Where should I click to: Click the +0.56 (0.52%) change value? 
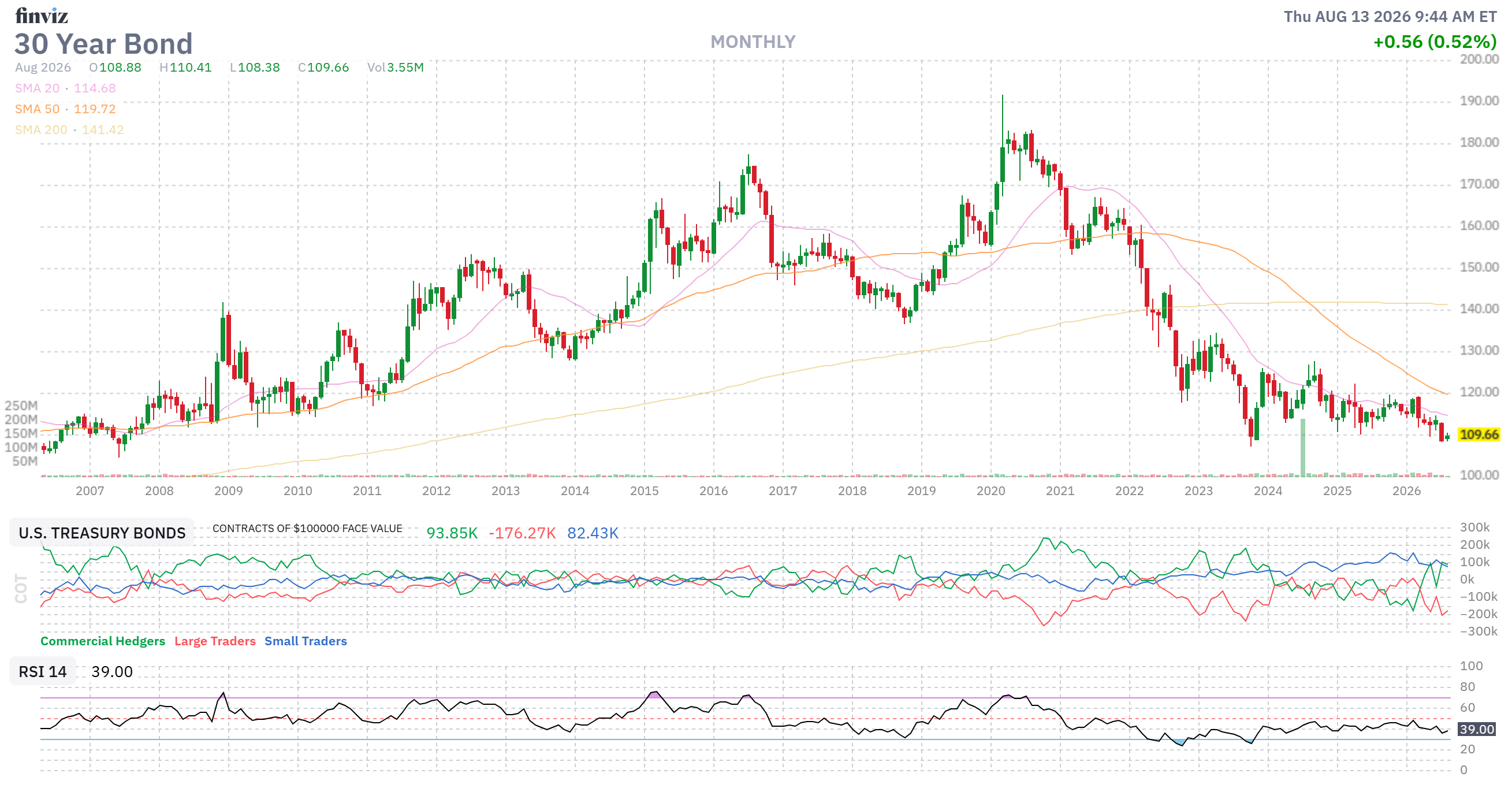tap(1435, 42)
